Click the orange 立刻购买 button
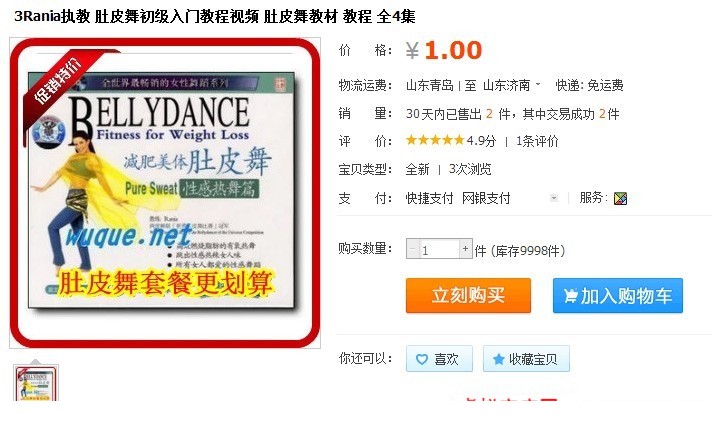 click(468, 296)
